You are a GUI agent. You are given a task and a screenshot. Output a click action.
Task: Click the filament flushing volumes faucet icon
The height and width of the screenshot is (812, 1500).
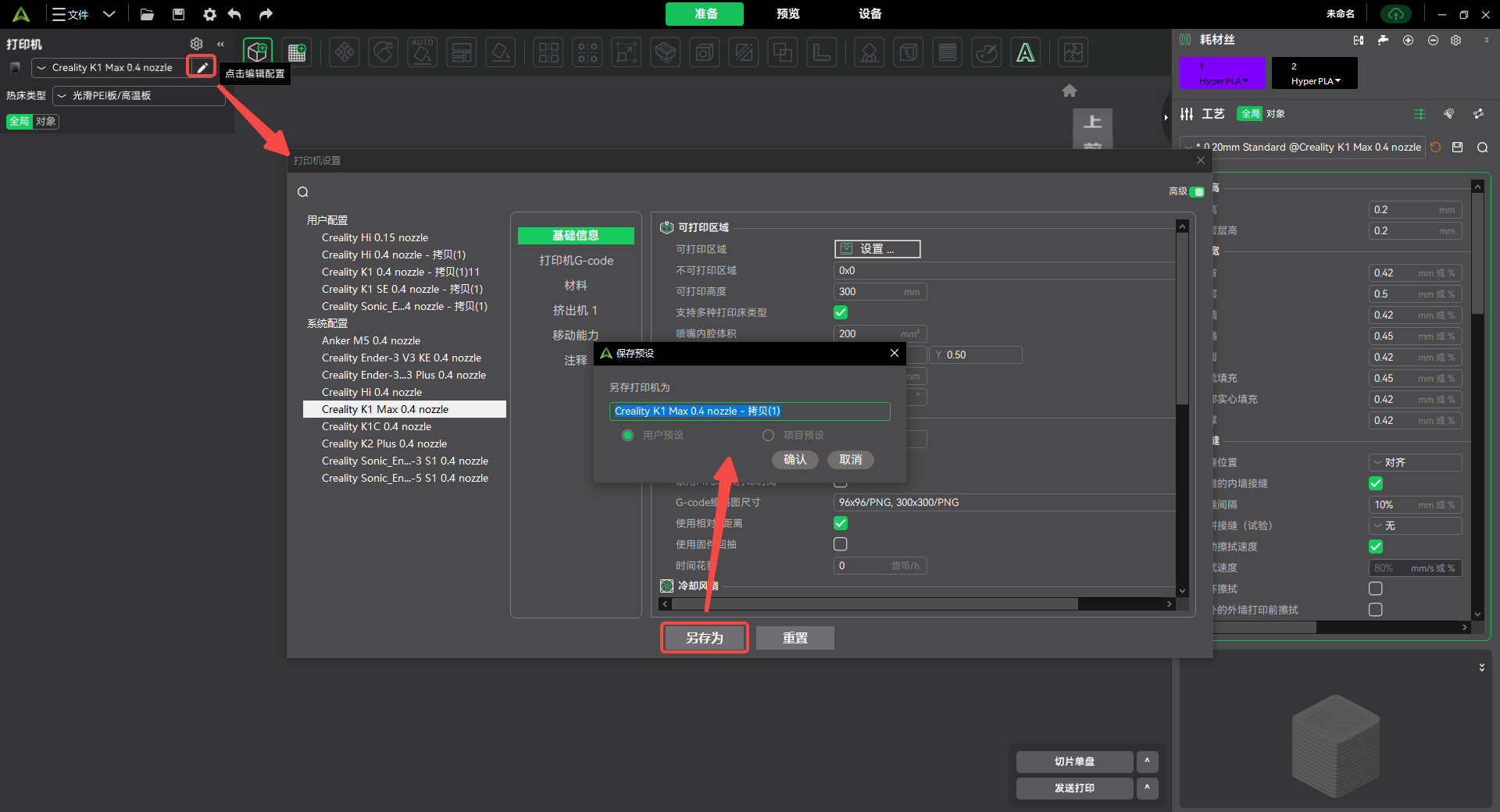[x=1384, y=40]
